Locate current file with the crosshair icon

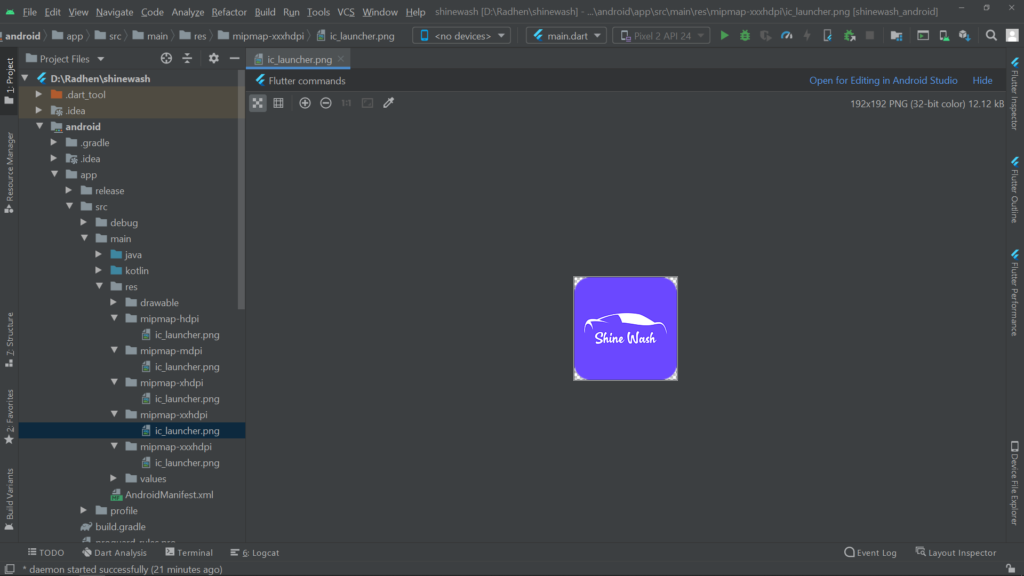point(166,59)
